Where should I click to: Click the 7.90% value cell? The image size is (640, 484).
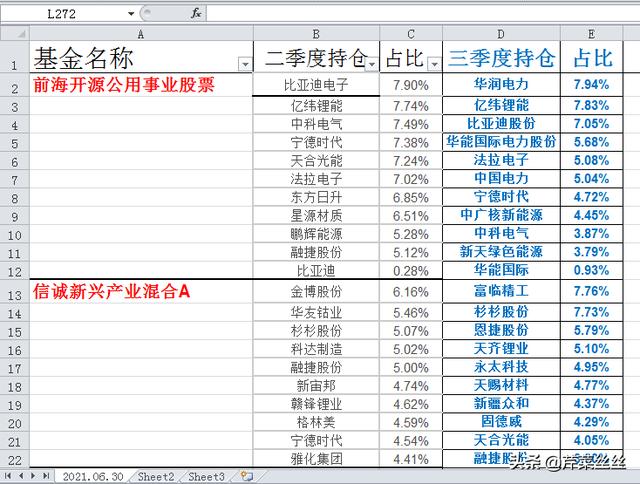point(411,85)
